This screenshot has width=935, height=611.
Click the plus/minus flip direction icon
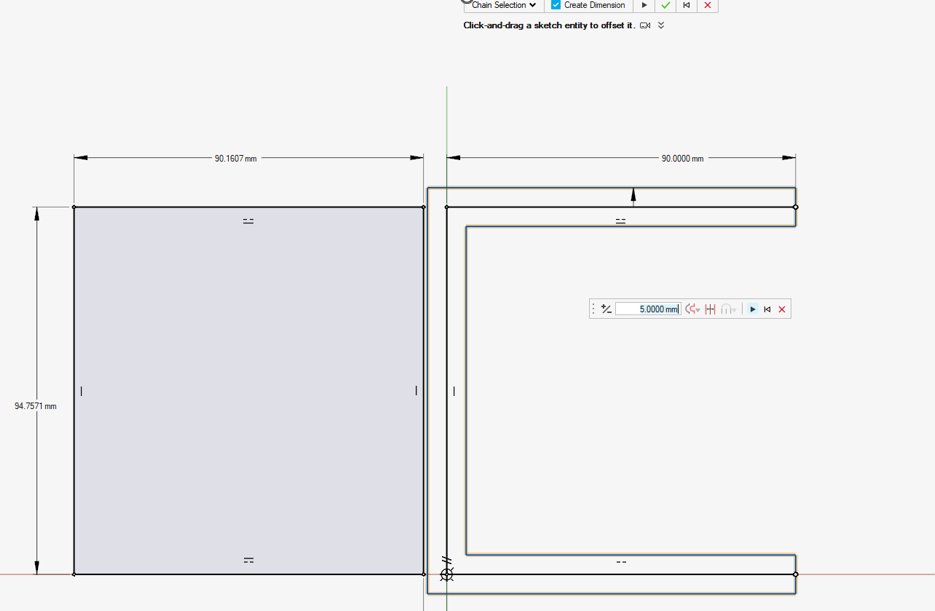pyautogui.click(x=606, y=309)
